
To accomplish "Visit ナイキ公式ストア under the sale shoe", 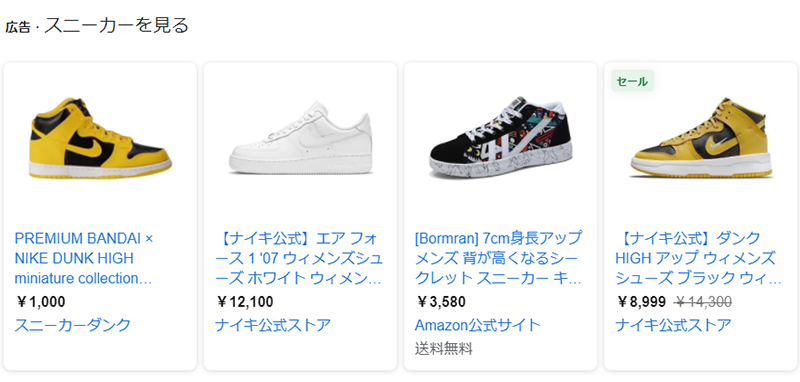I will point(673,325).
